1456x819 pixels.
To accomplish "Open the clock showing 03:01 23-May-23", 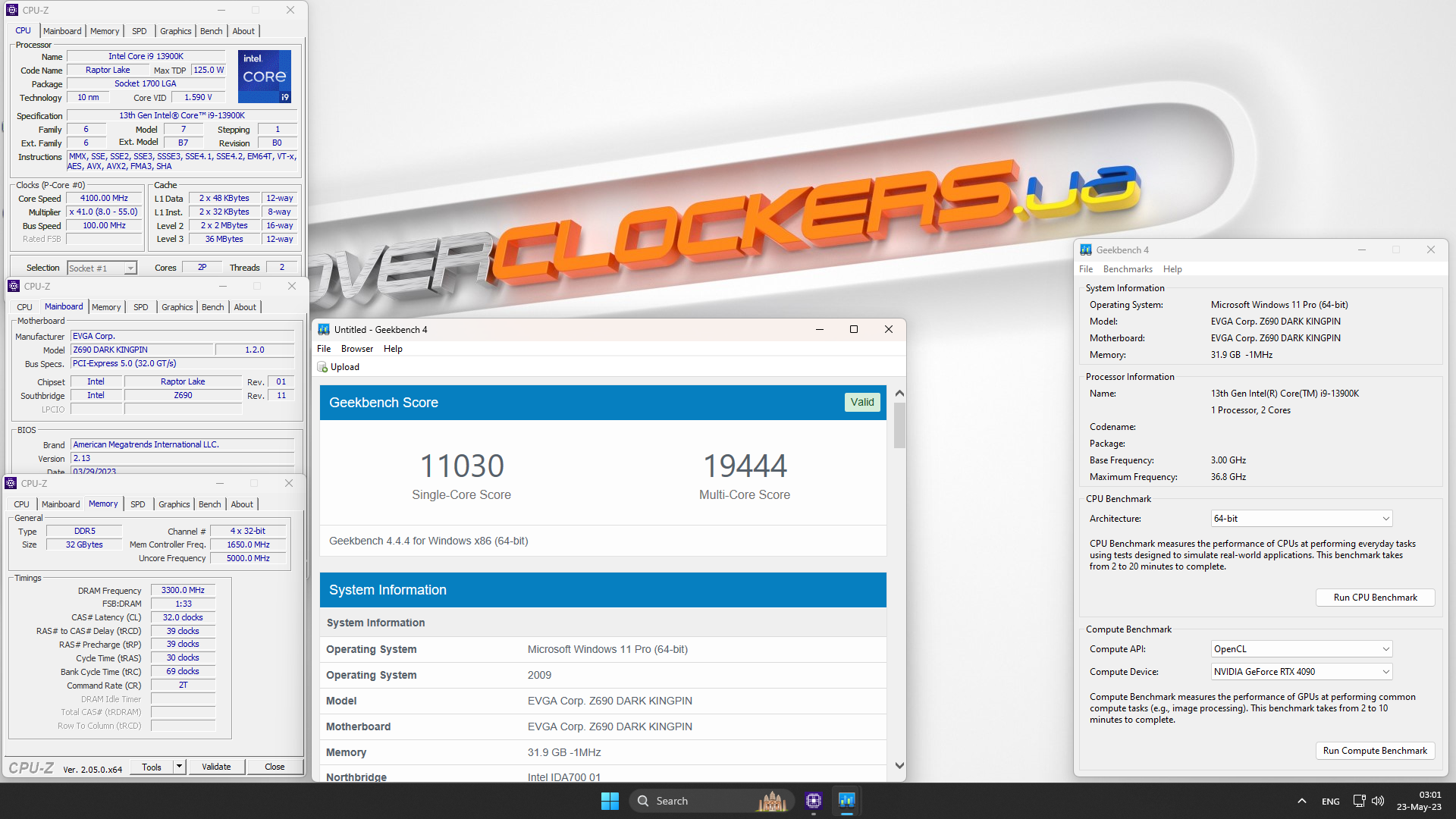I will [1419, 801].
